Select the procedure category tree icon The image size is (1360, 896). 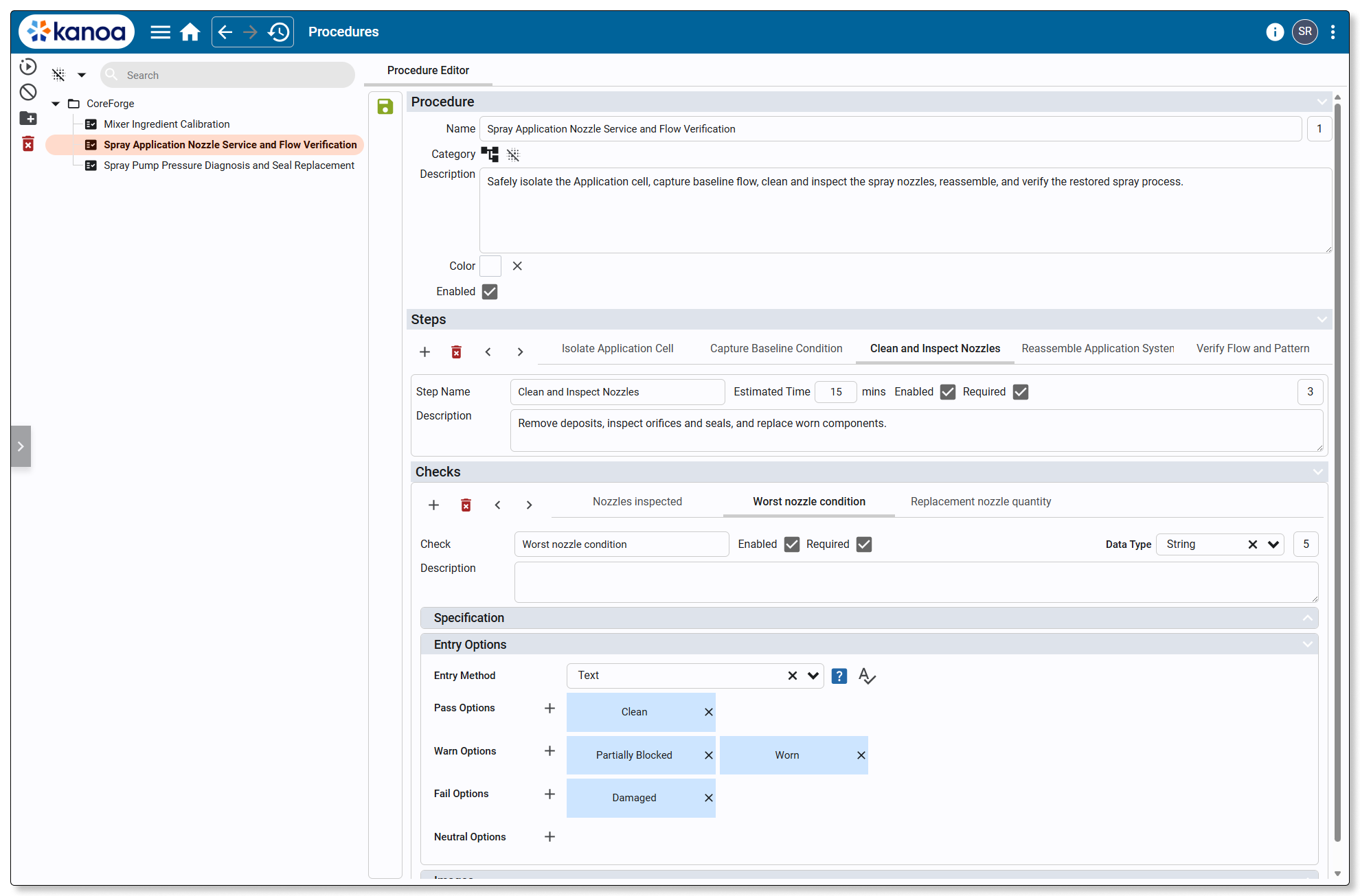490,154
